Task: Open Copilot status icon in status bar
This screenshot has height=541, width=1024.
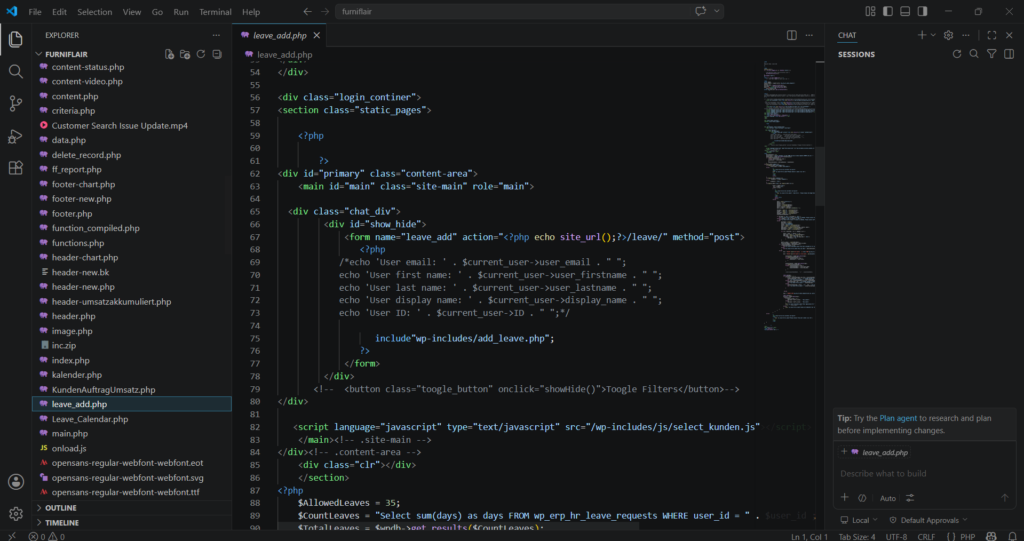Action: (991, 536)
